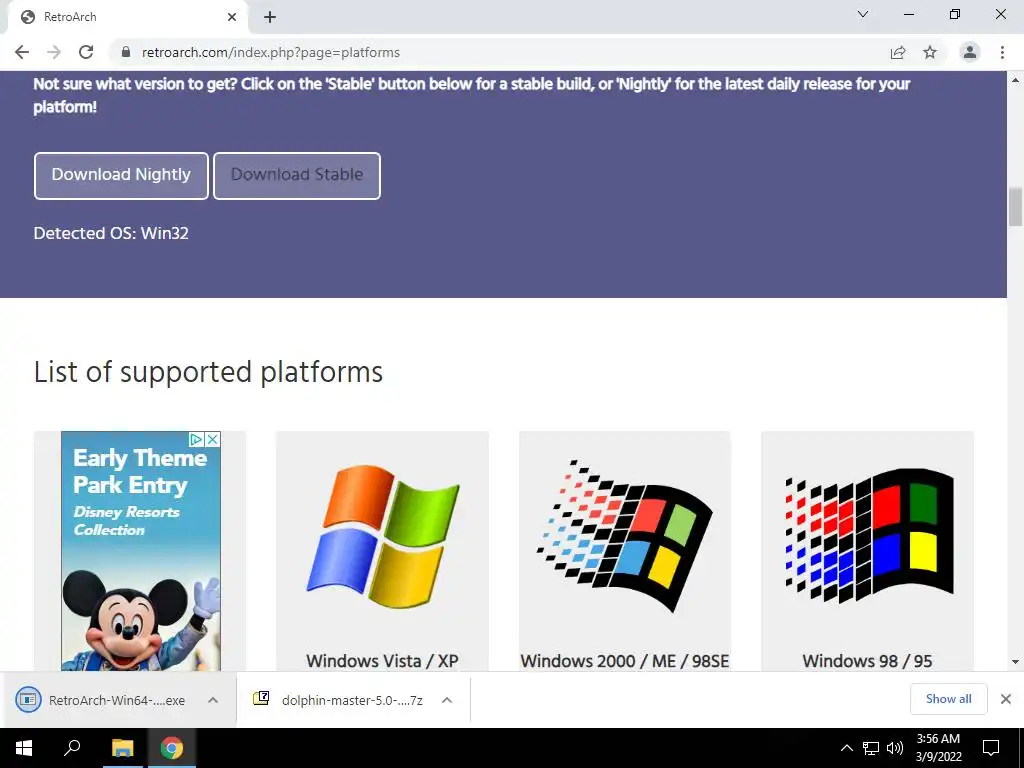Click the Chrome taskbar icon
Screen dimensions: 1024x768
pyautogui.click(x=172, y=748)
